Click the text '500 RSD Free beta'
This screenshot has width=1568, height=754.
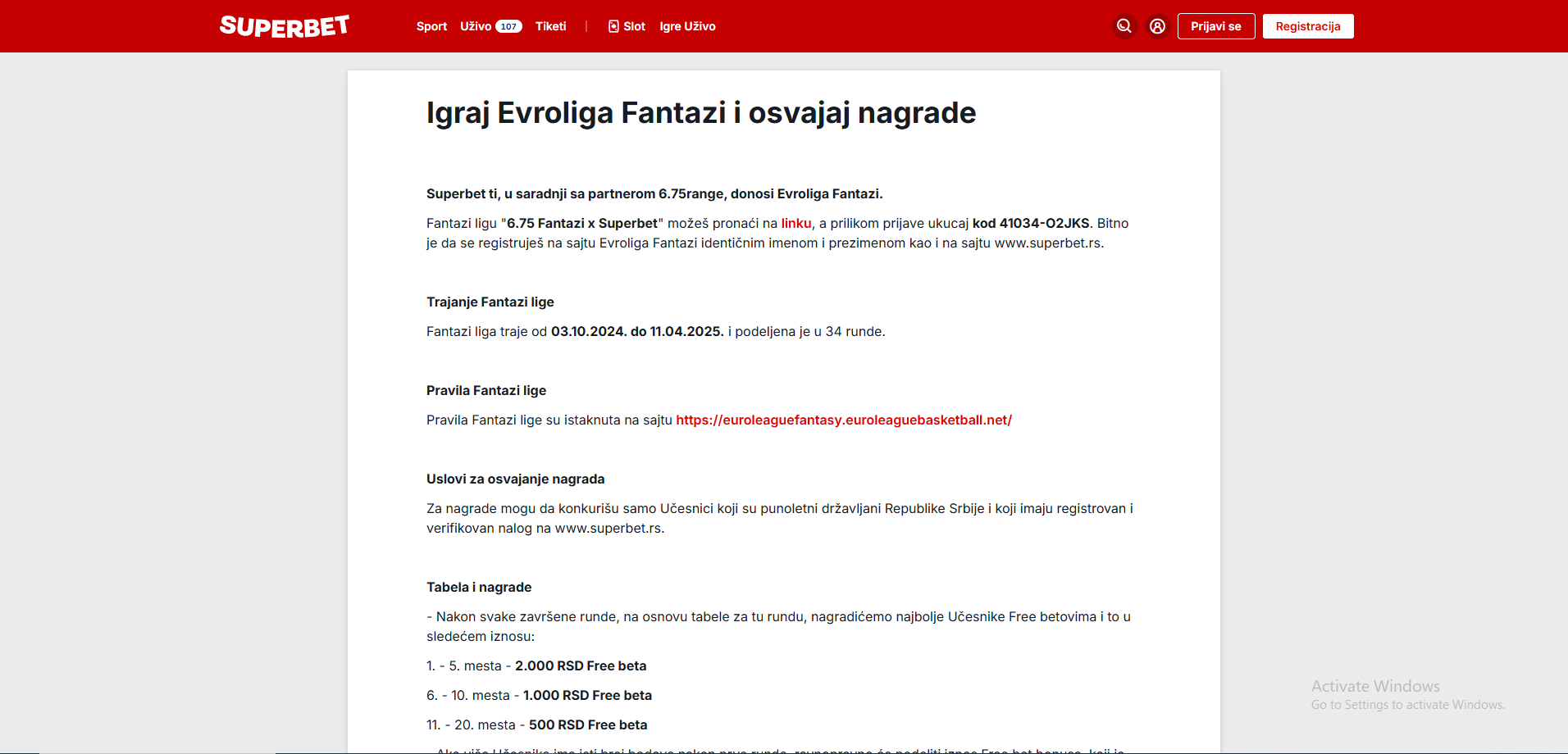(x=588, y=724)
